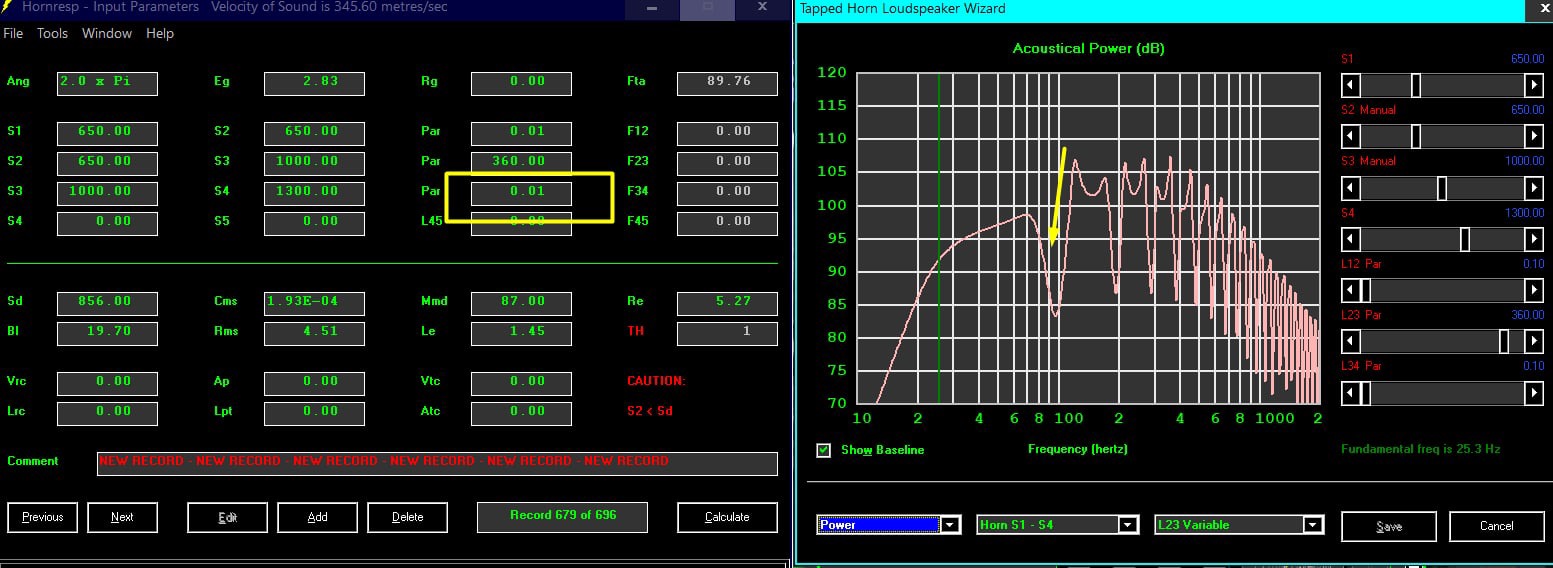Click the Eg input field

click(314, 82)
